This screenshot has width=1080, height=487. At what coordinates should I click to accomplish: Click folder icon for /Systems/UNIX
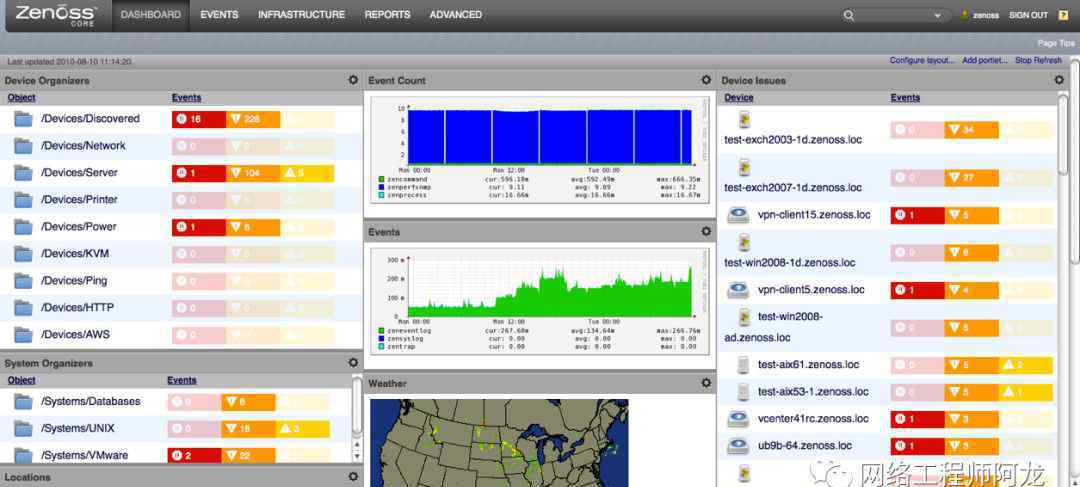[x=23, y=428]
